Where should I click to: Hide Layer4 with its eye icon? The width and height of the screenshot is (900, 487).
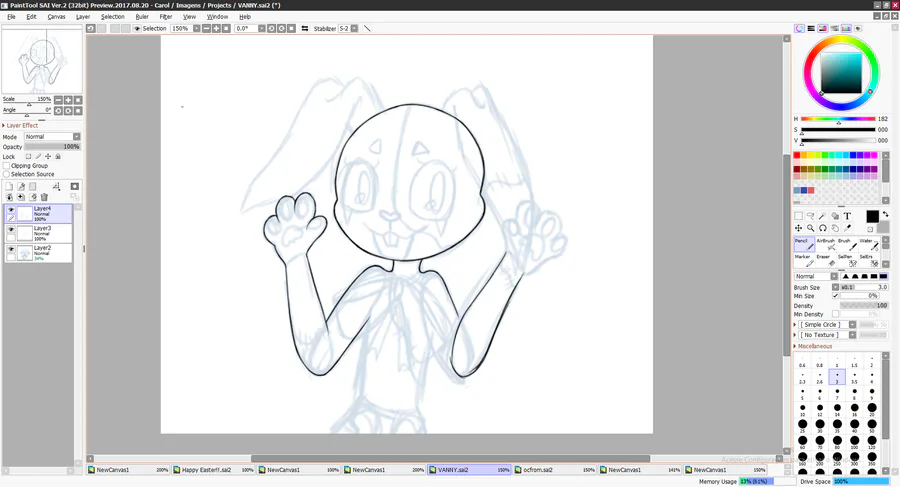tap(10, 210)
